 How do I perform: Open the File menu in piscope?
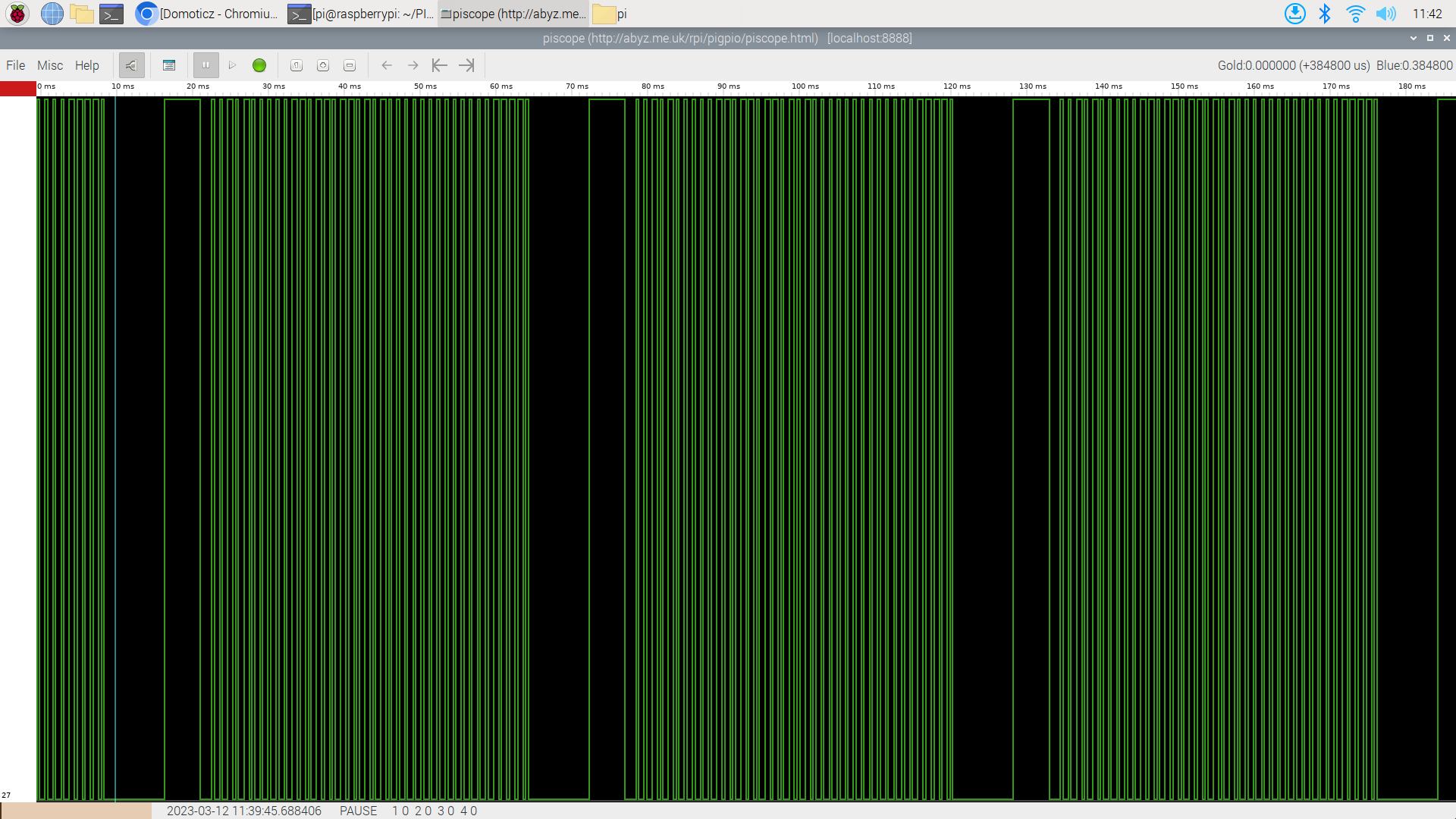click(15, 65)
